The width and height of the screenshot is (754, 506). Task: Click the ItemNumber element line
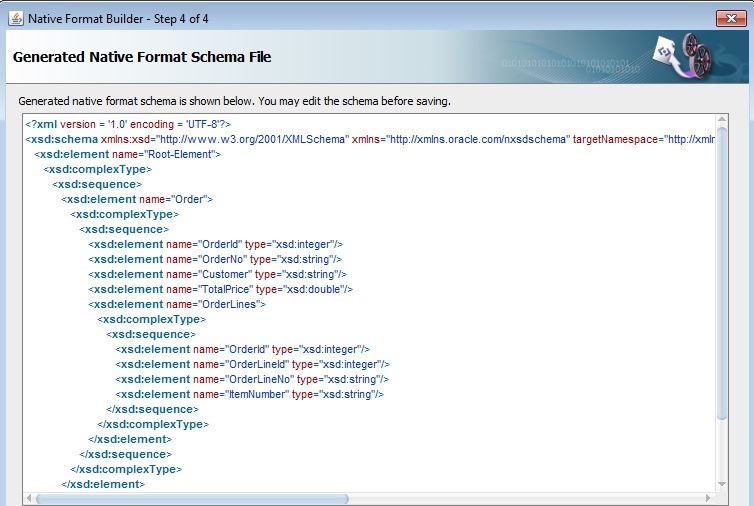coord(249,394)
